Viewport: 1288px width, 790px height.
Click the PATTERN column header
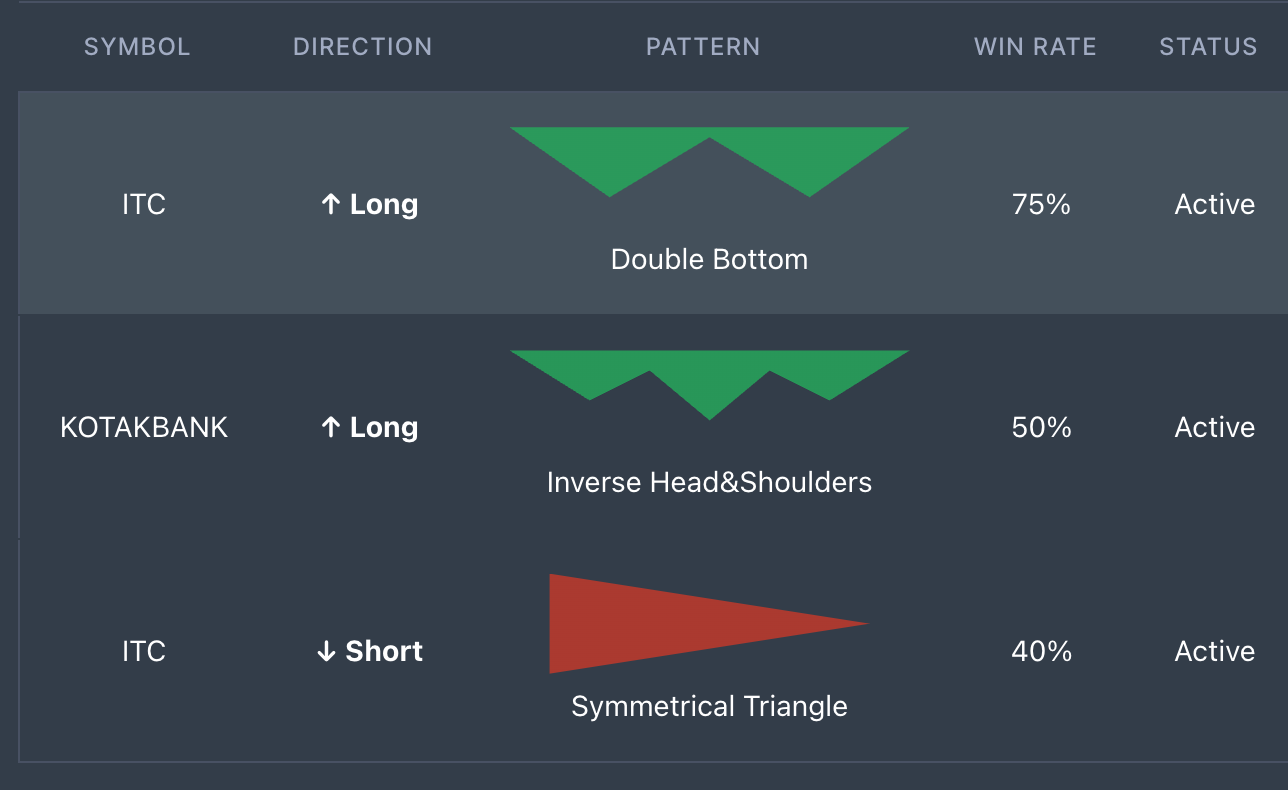click(x=703, y=47)
